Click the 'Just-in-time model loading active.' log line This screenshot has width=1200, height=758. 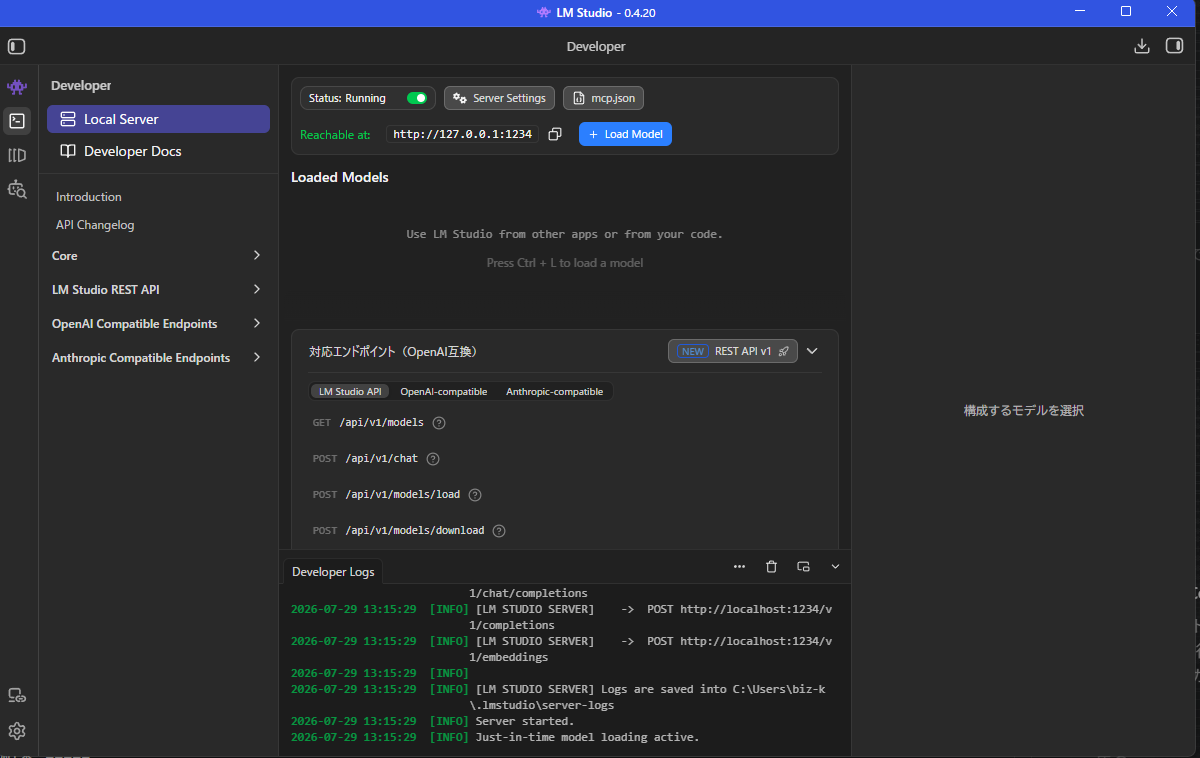coord(587,737)
